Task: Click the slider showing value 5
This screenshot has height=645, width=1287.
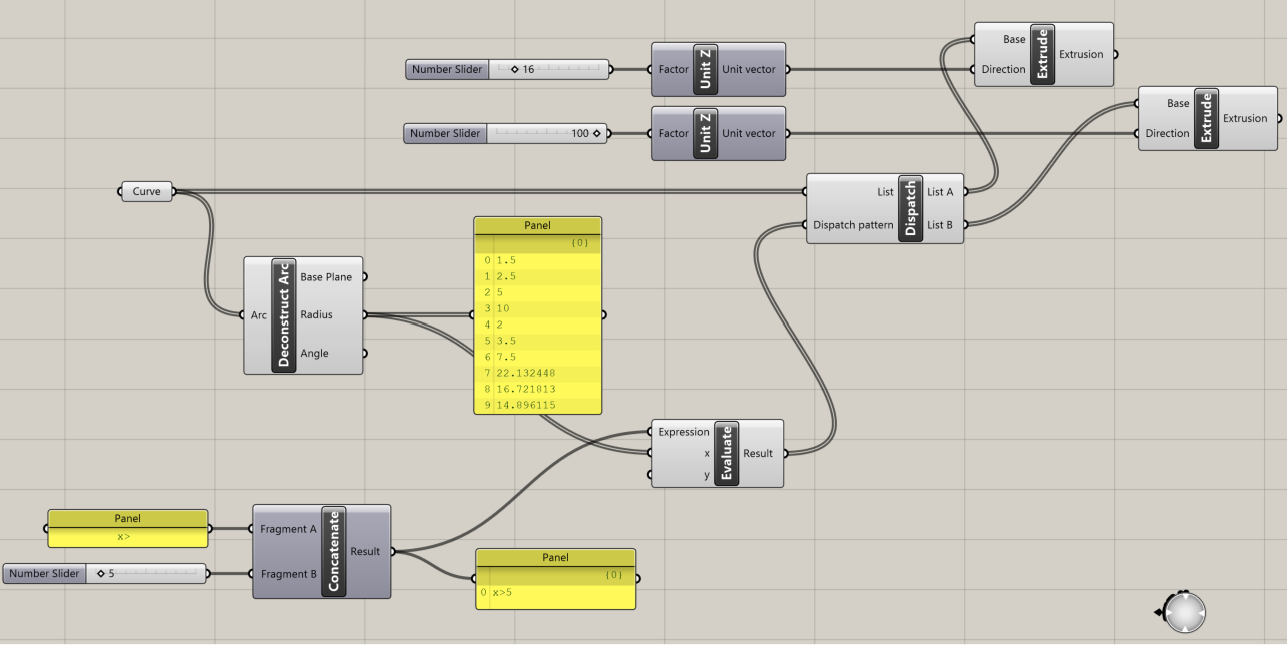Action: pos(146,574)
